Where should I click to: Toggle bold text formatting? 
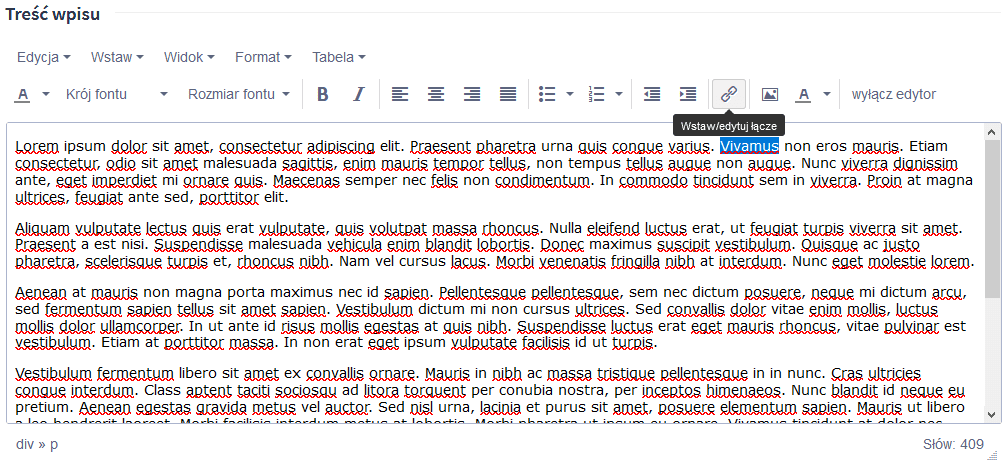point(323,94)
